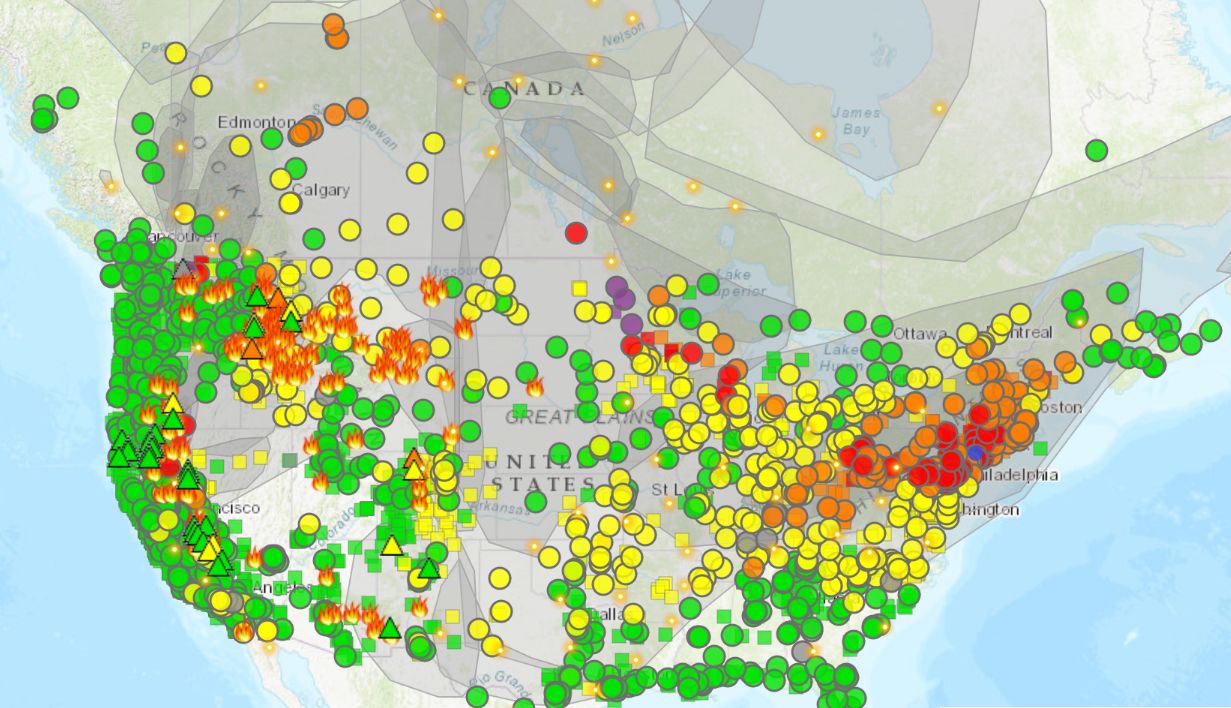
Task: Select the lower single purple monitor circle in Minnesota
Action: click(x=632, y=323)
